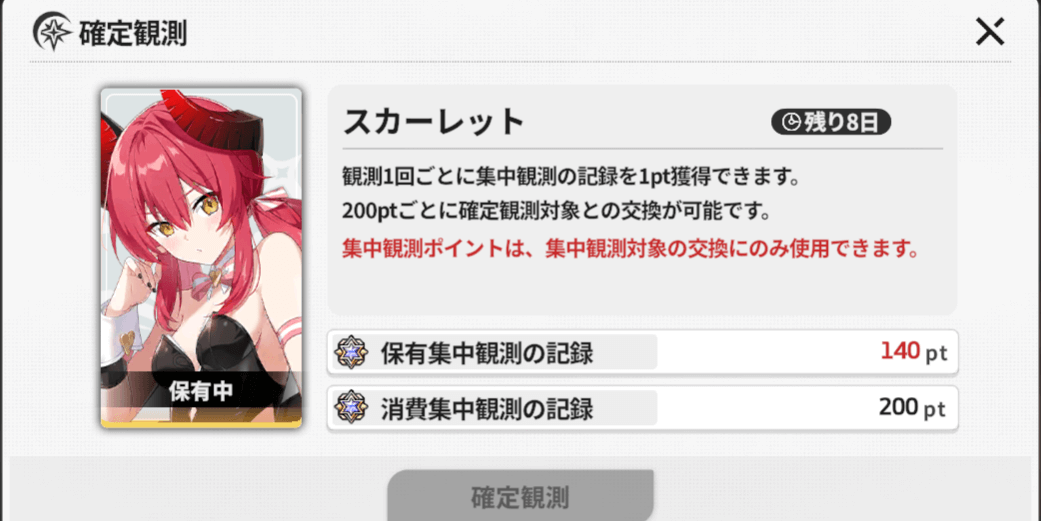Click the 確定観測 dialog title text
1041x521 pixels.
click(133, 33)
